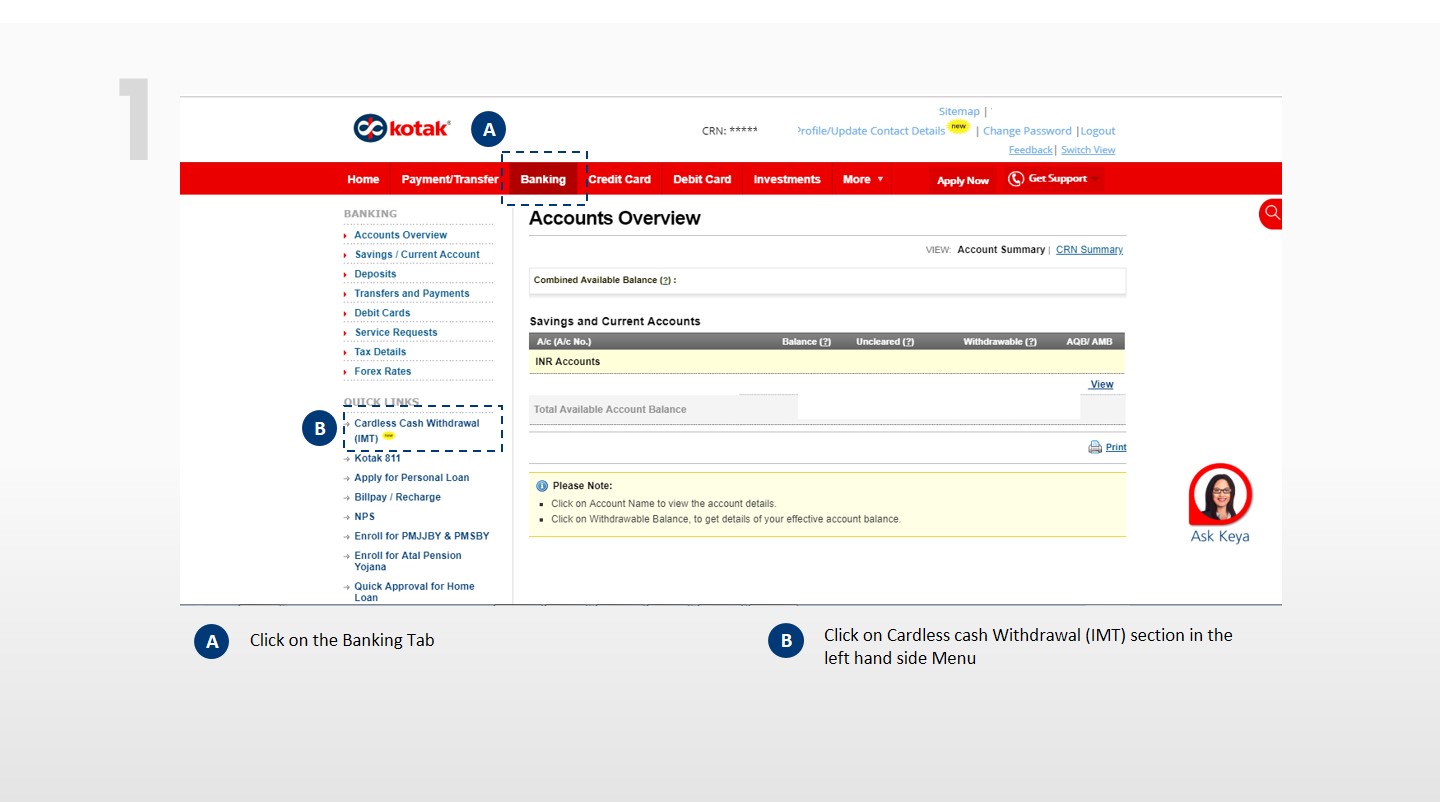
Task: Click help icon in Uncleared column header
Action: click(908, 342)
